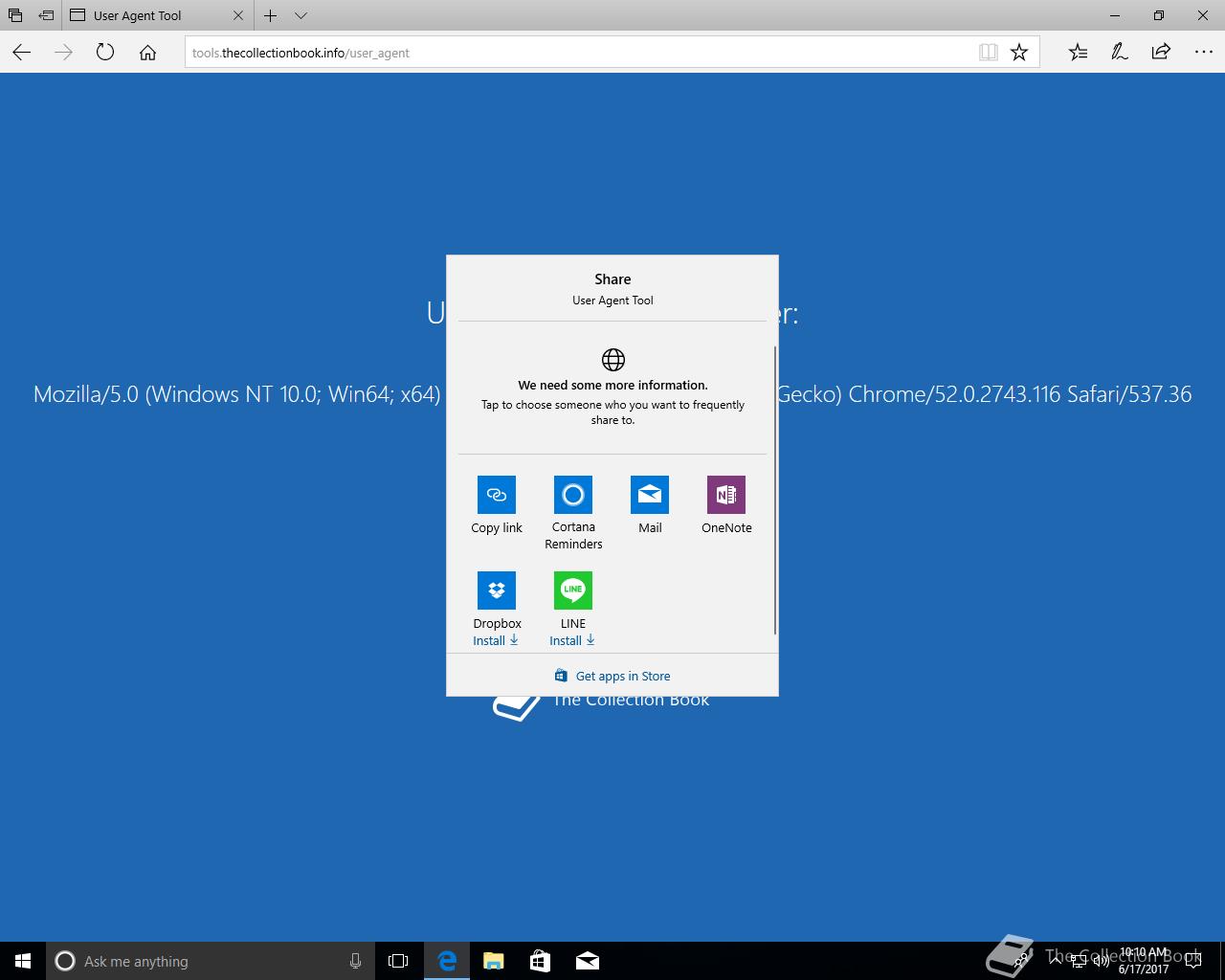
Task: Open a new tab
Action: pos(271,15)
